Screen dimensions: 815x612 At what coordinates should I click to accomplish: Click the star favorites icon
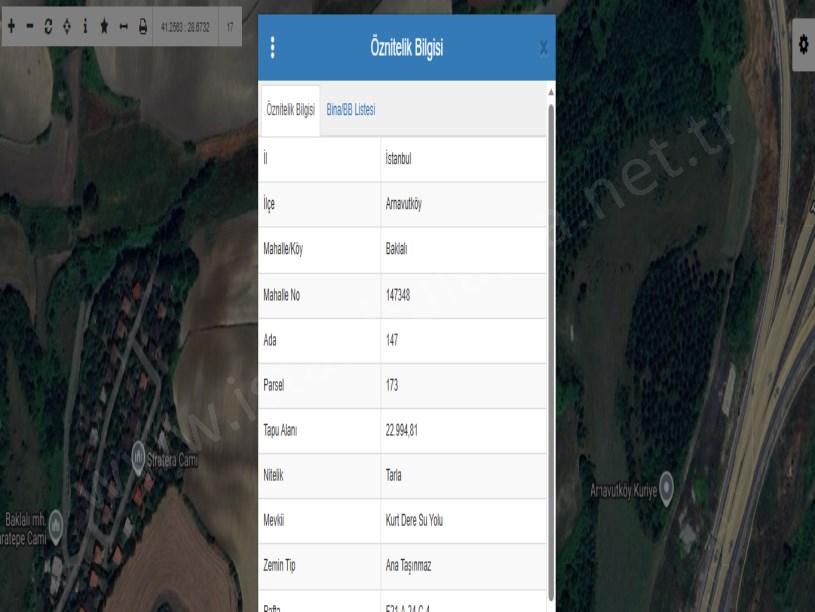[104, 25]
